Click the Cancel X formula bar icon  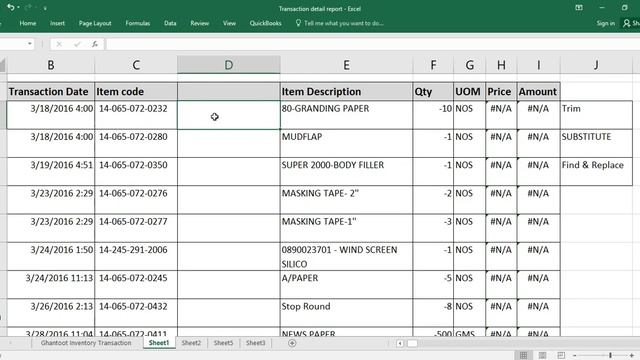[59, 44]
